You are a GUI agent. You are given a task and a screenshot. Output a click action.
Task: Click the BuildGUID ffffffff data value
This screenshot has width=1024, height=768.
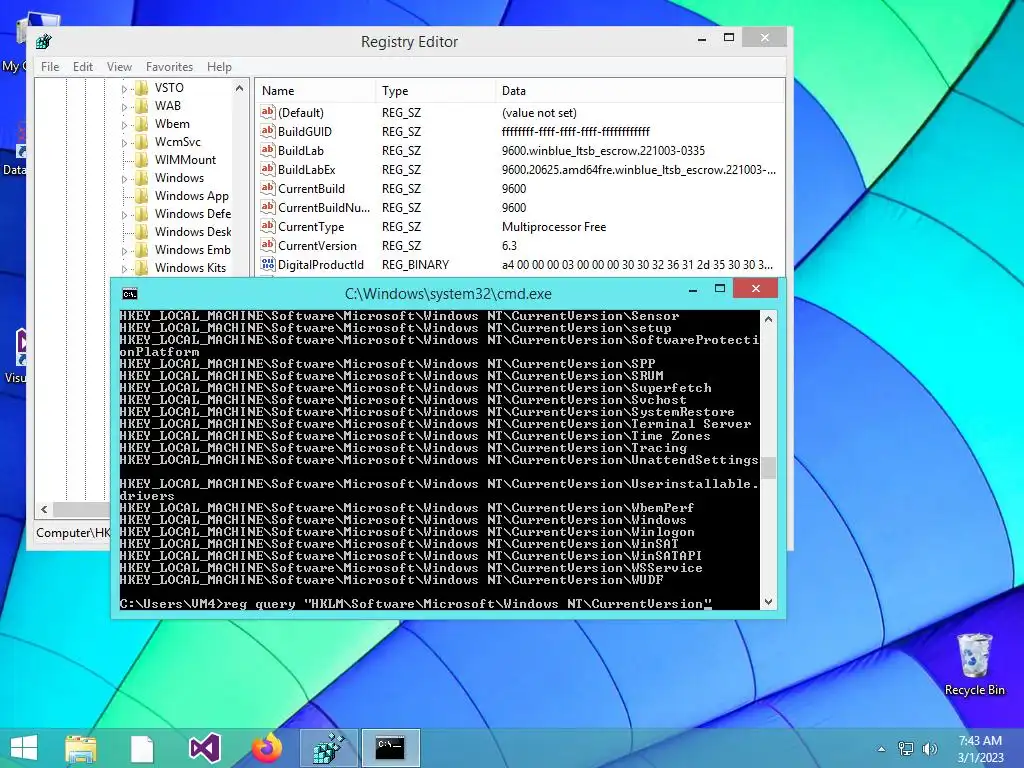[x=575, y=132]
